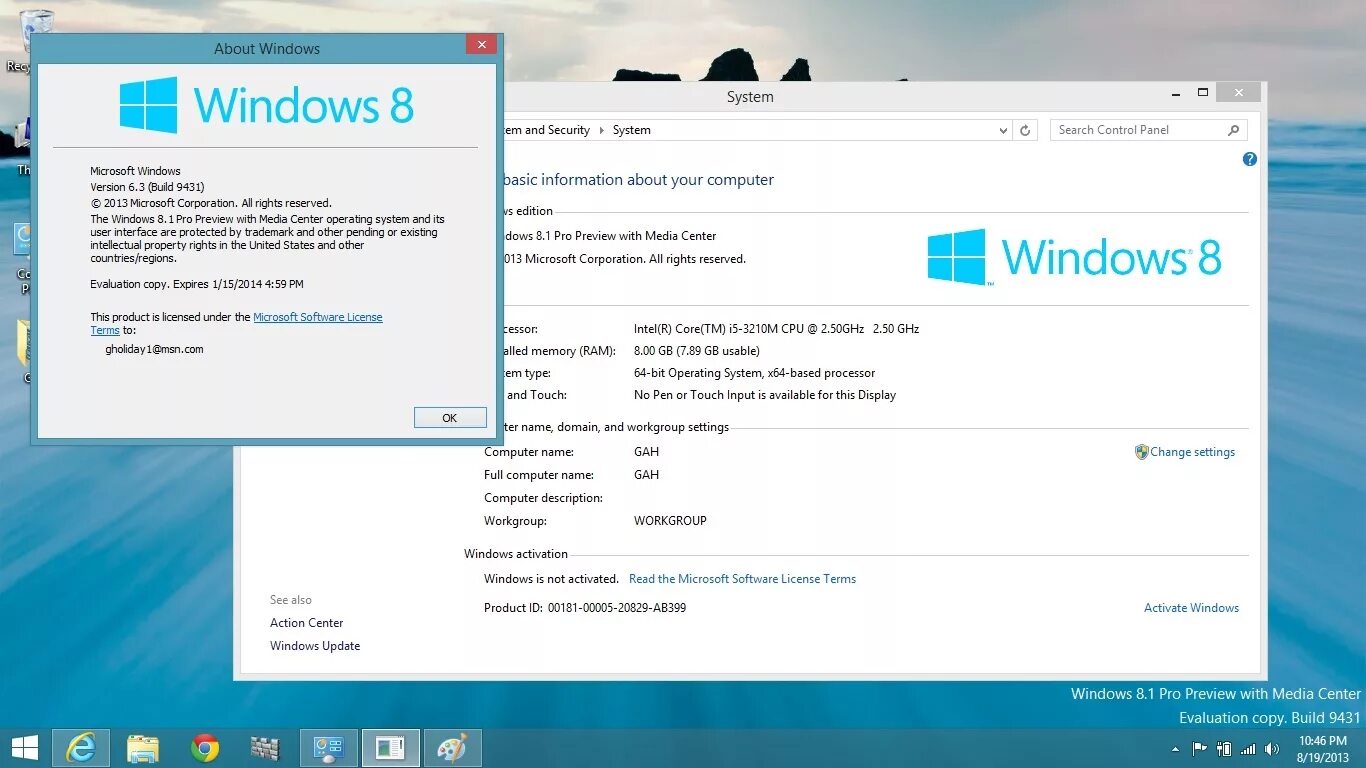Image resolution: width=1366 pixels, height=768 pixels.
Task: Select the System breadcrumb in the address bar
Action: point(631,130)
